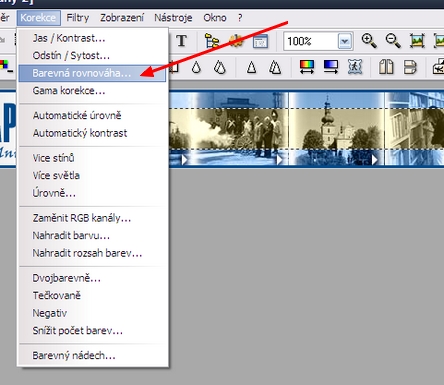This screenshot has height=385, width=444.
Task: Select the Text tool icon
Action: coord(181,41)
